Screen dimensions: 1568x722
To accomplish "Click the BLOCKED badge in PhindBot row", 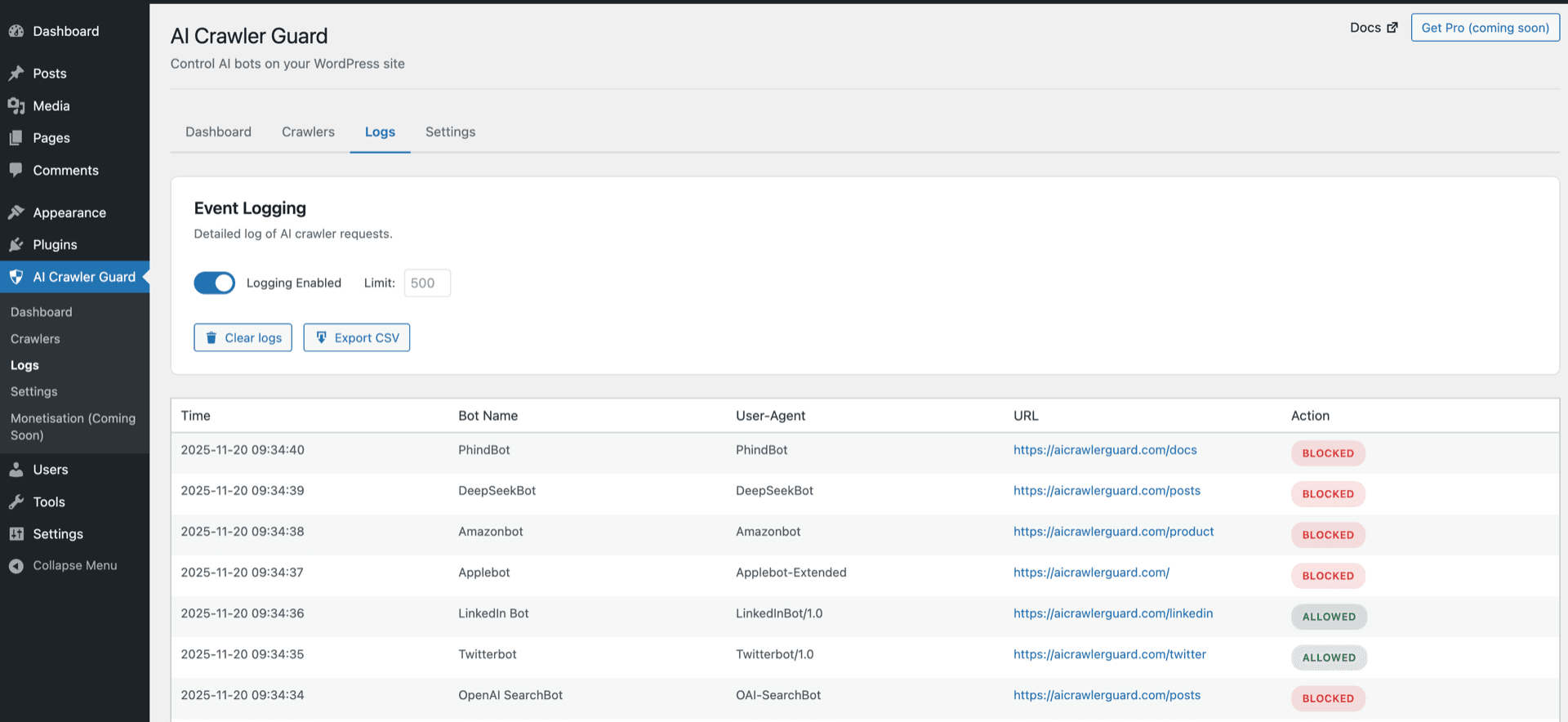I will pyautogui.click(x=1328, y=453).
